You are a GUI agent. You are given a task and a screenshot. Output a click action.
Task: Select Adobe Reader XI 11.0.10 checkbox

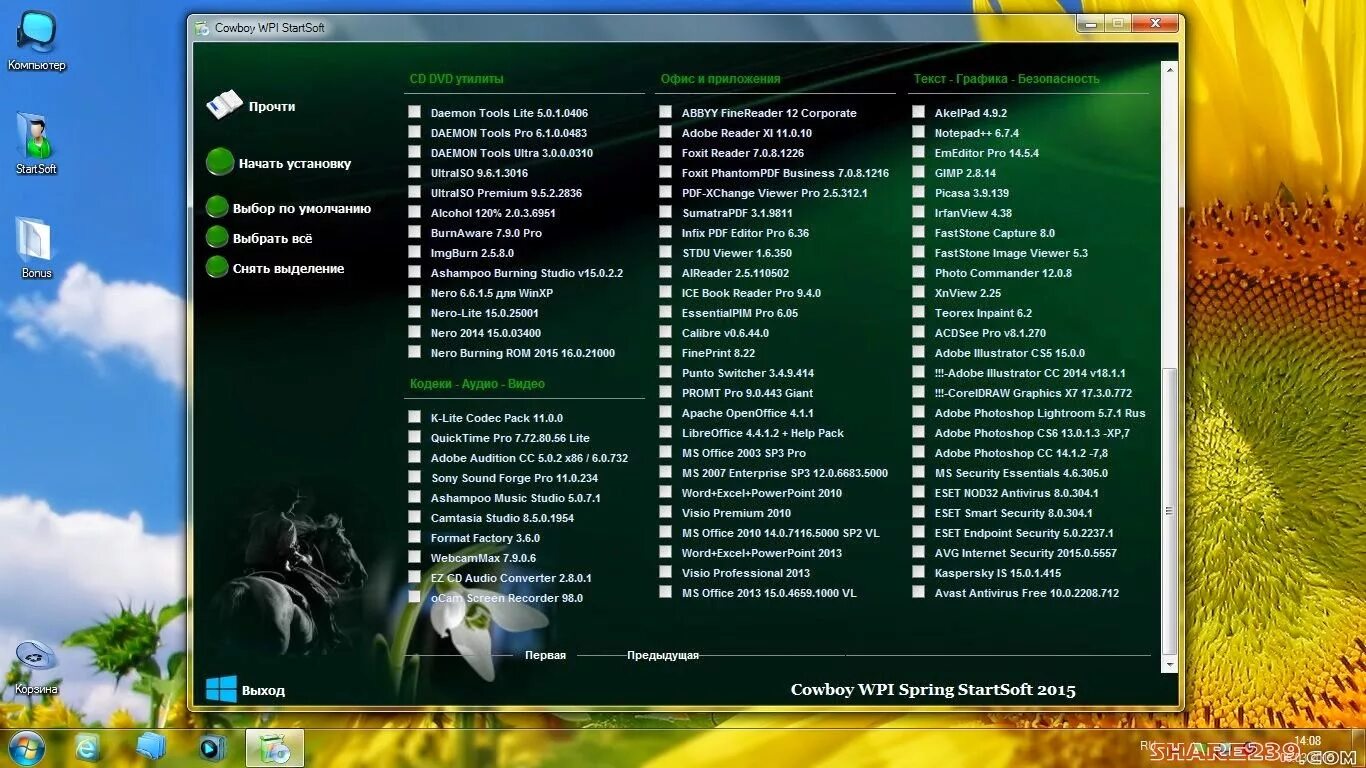(x=665, y=132)
